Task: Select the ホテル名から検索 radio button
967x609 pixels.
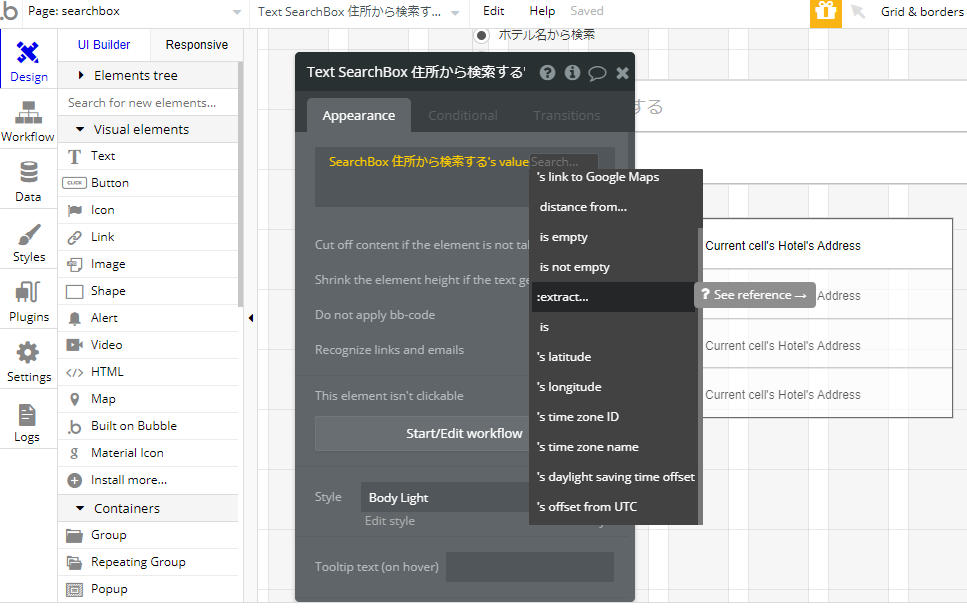Action: point(481,35)
